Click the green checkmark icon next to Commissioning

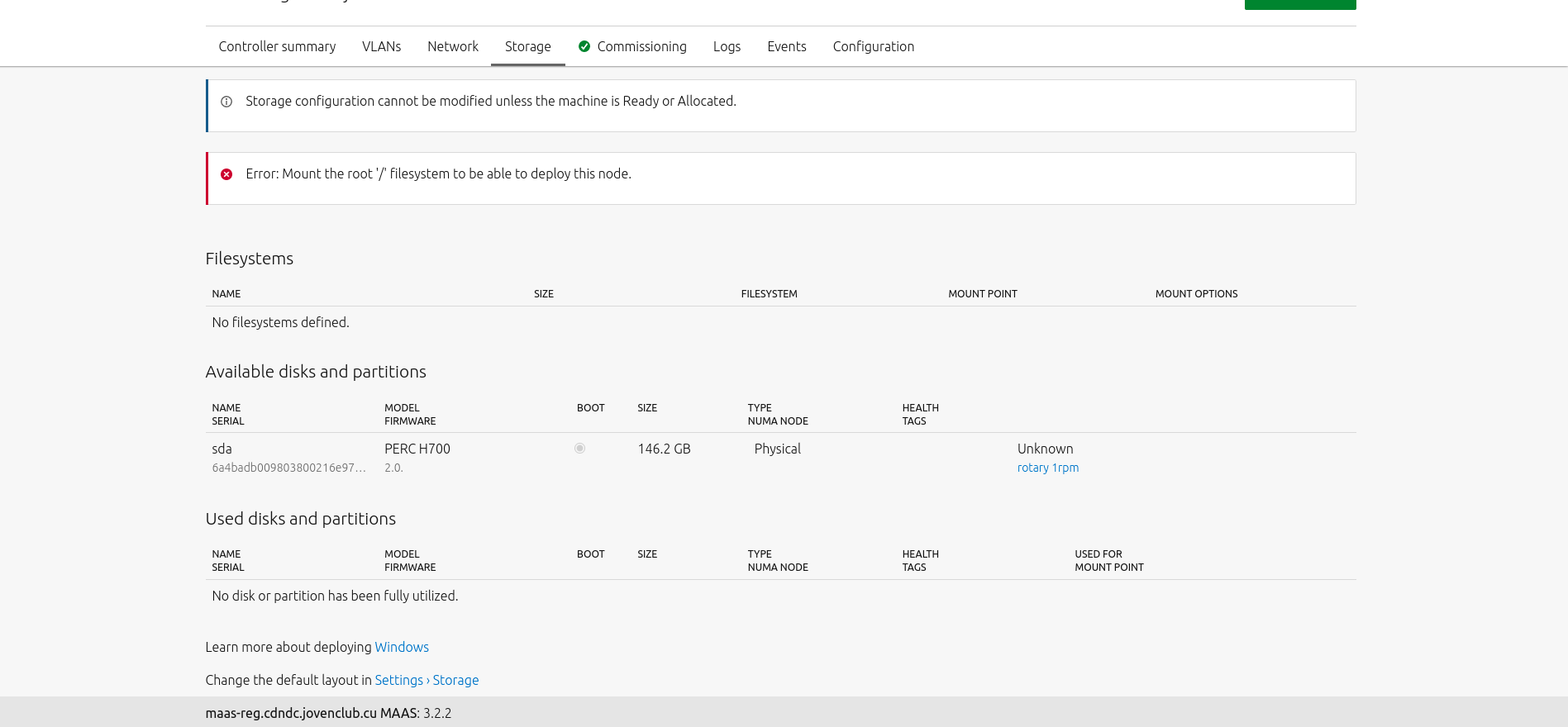[x=584, y=46]
